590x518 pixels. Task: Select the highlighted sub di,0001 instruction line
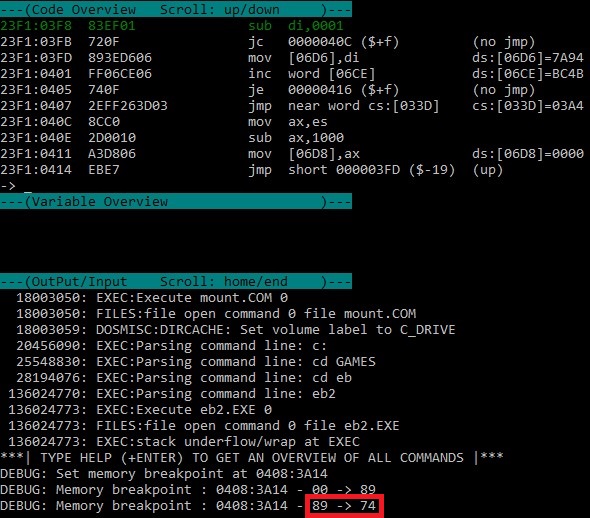pos(172,26)
